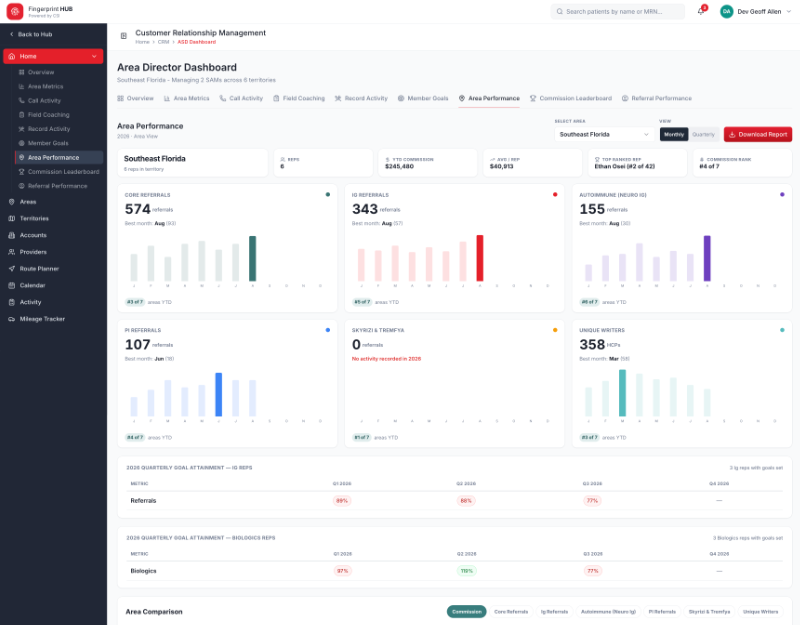The height and width of the screenshot is (625, 800).
Task: Click the Route Planner arrow icon
Action: (11, 269)
